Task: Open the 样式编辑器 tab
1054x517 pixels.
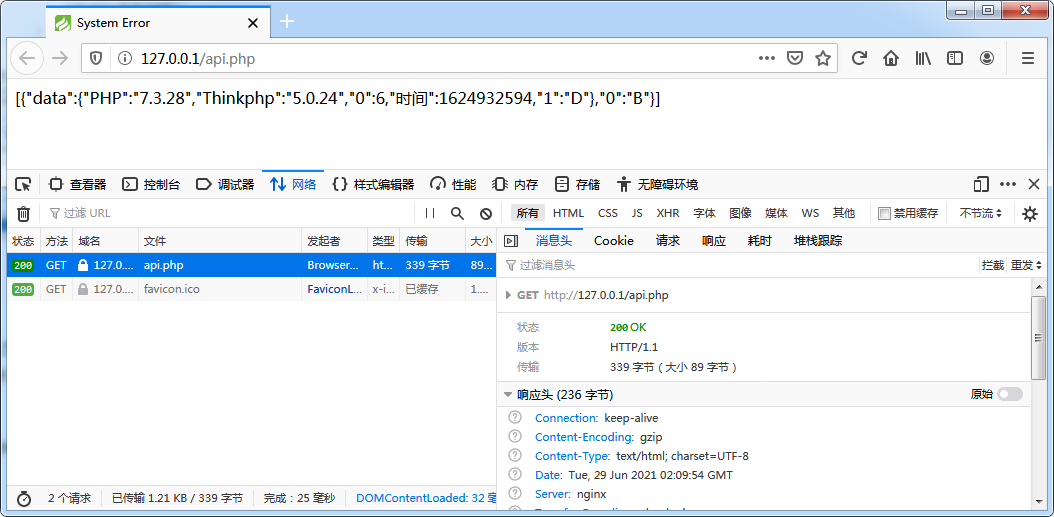Action: tap(374, 184)
